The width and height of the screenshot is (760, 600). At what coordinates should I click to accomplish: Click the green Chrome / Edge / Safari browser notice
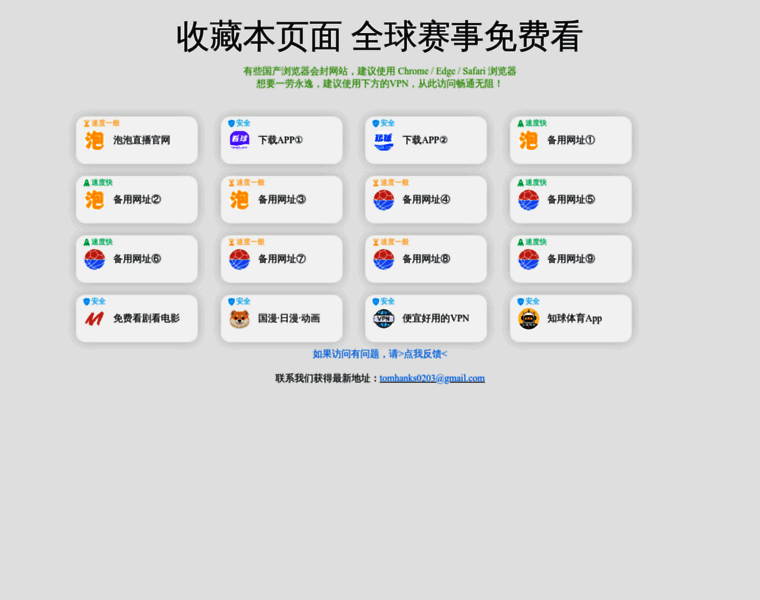[380, 71]
